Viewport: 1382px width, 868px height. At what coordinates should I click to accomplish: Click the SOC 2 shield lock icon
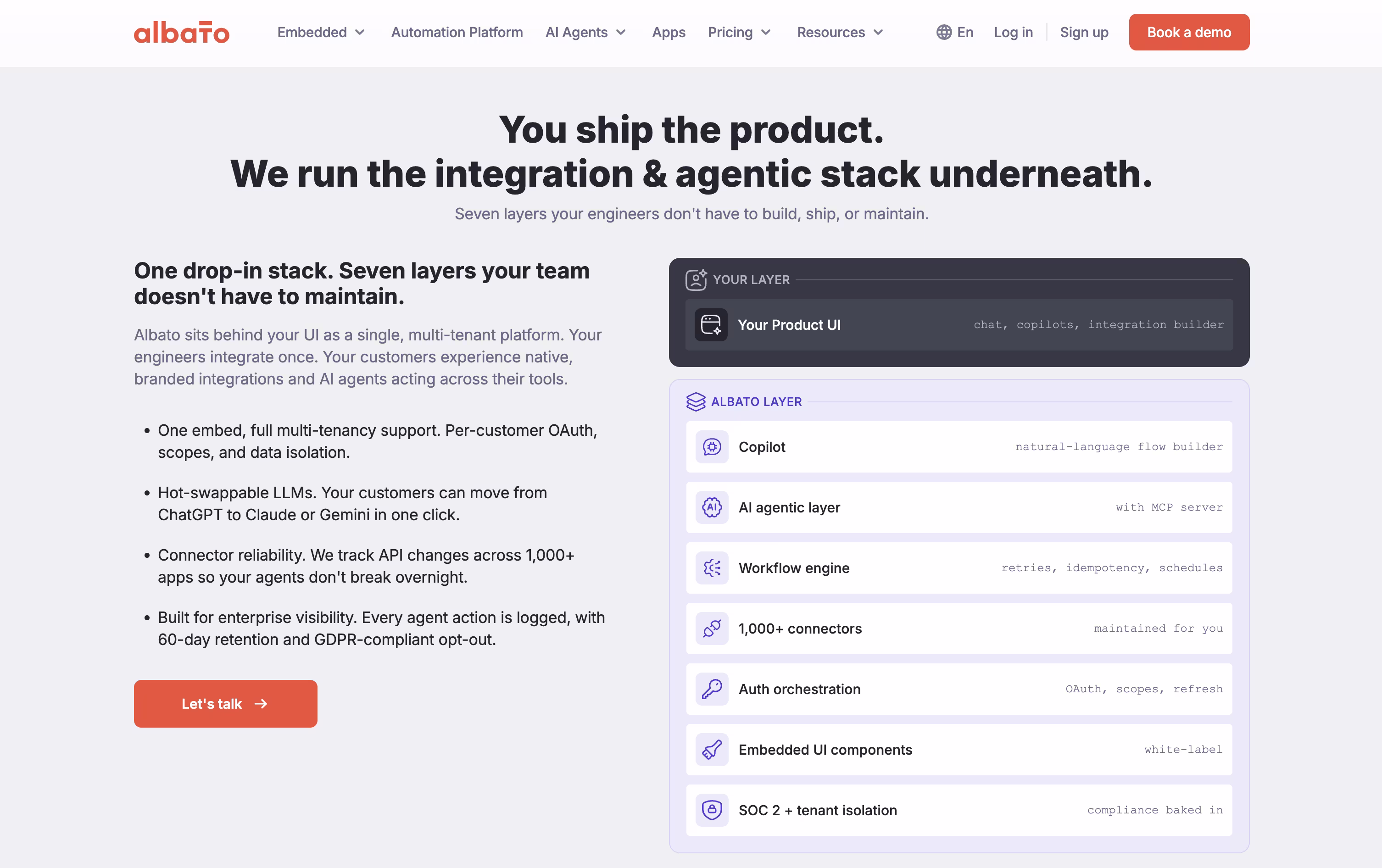[712, 810]
